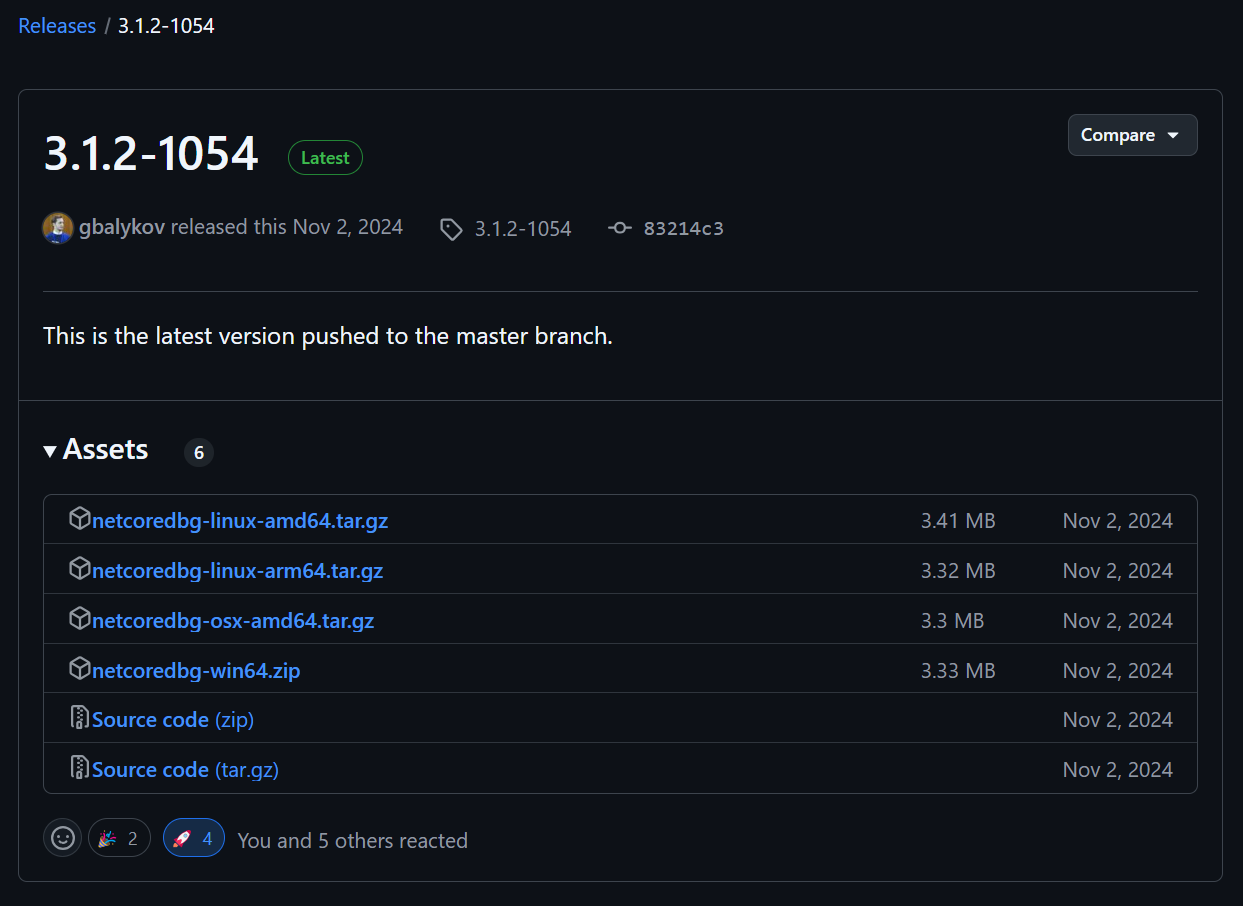Click the green Latest badge

tap(325, 158)
